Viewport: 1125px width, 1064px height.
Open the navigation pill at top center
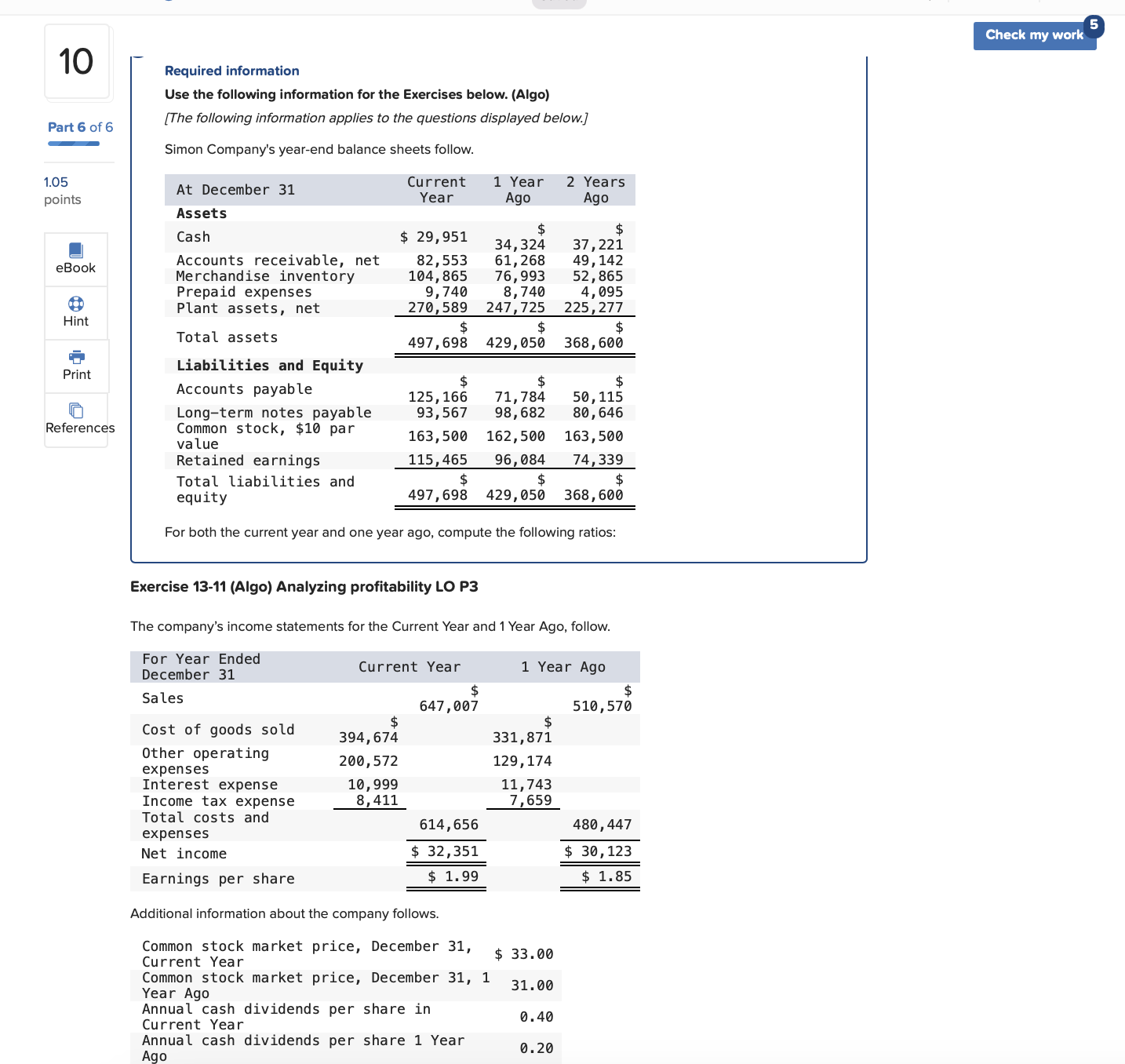pyautogui.click(x=559, y=2)
